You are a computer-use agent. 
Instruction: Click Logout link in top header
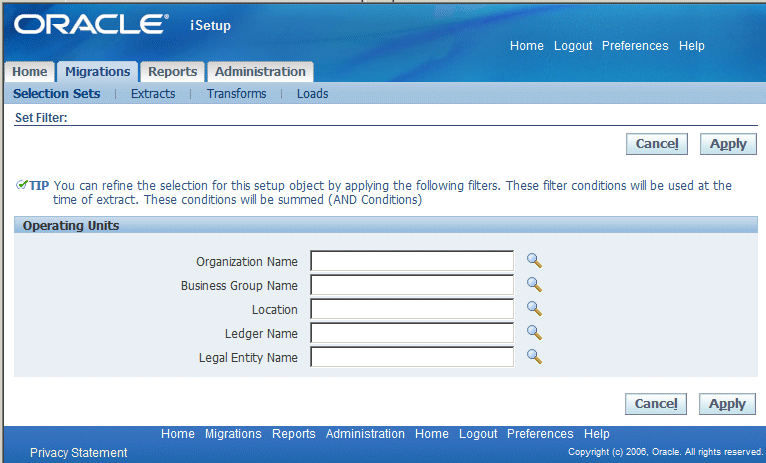pyautogui.click(x=573, y=46)
